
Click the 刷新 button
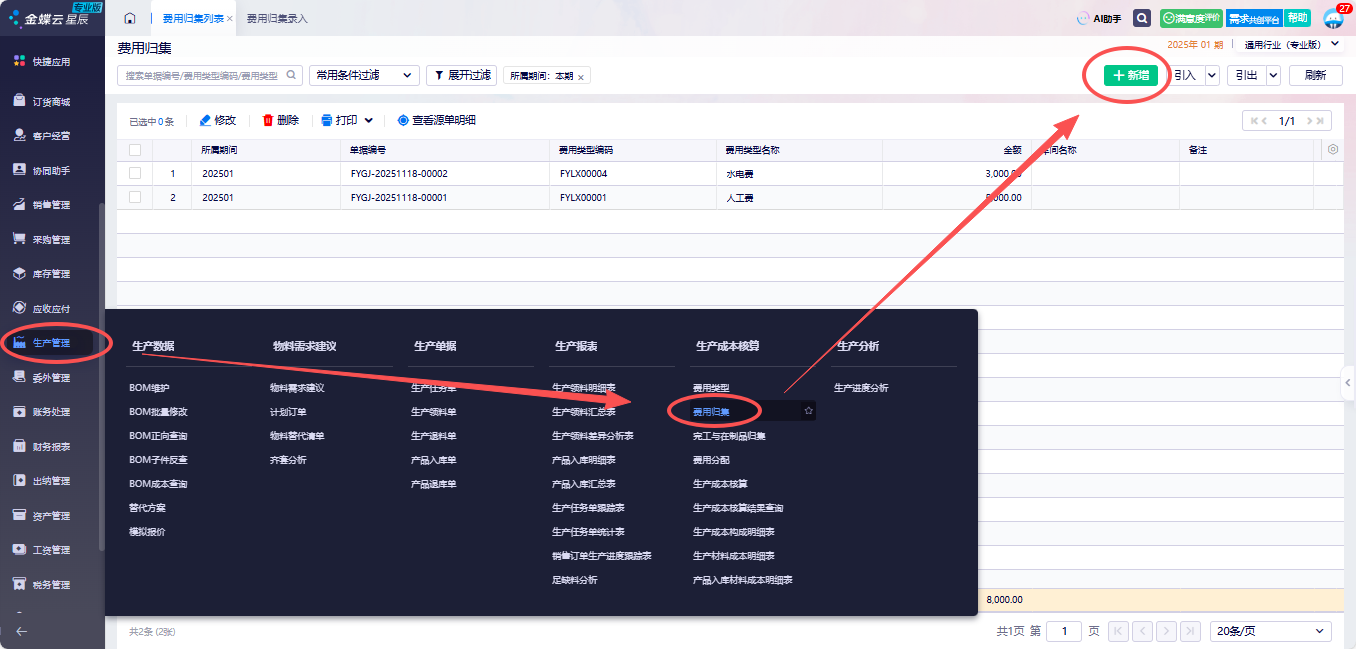point(1315,75)
